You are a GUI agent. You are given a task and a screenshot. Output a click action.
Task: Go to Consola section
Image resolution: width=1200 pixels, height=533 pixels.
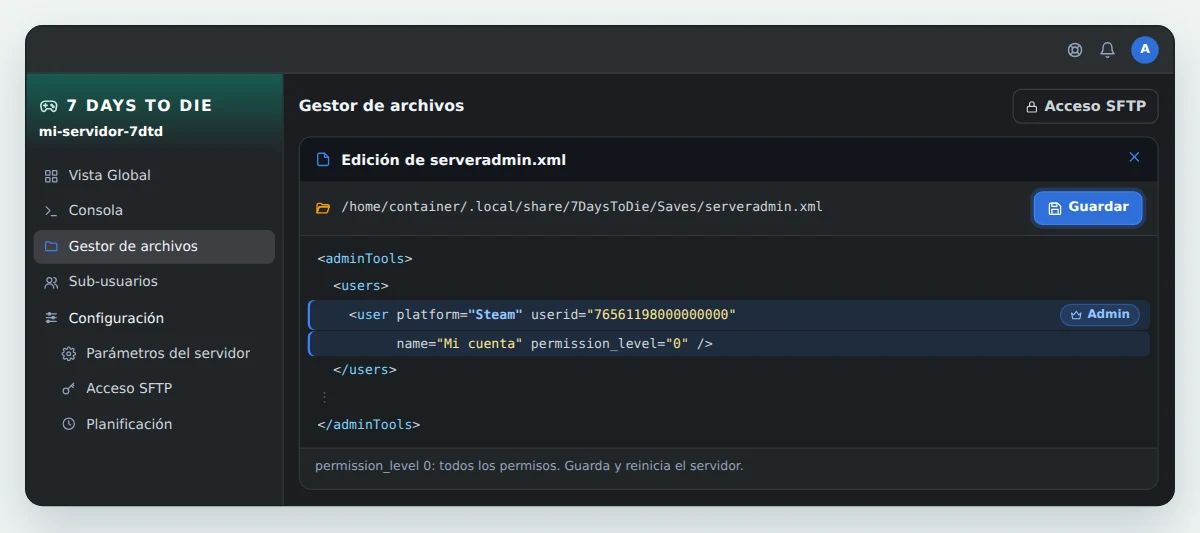154,211
